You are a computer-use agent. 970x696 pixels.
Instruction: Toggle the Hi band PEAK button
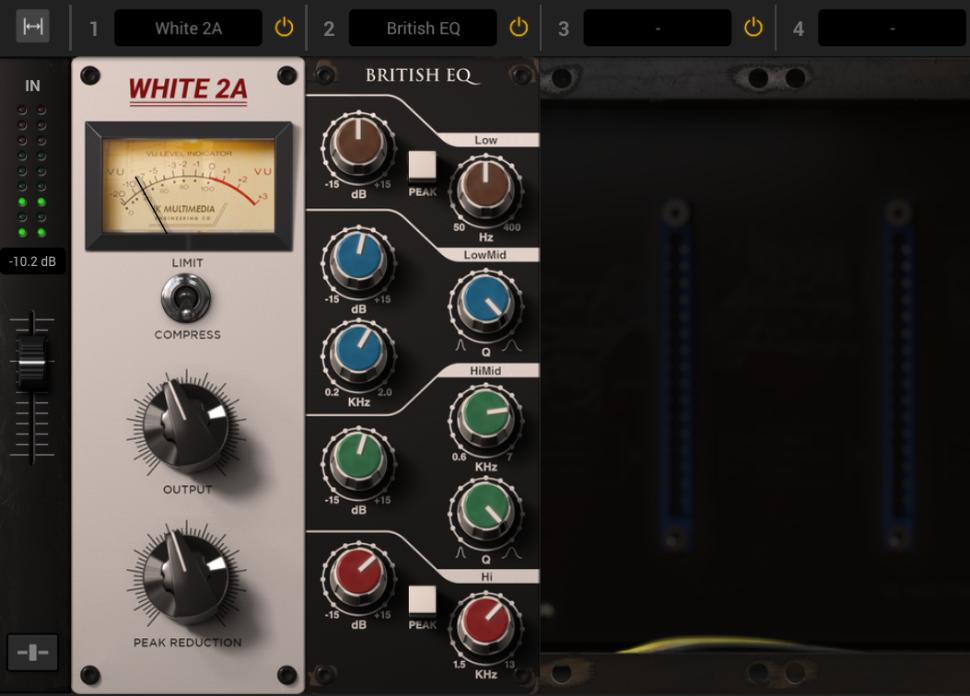[423, 600]
